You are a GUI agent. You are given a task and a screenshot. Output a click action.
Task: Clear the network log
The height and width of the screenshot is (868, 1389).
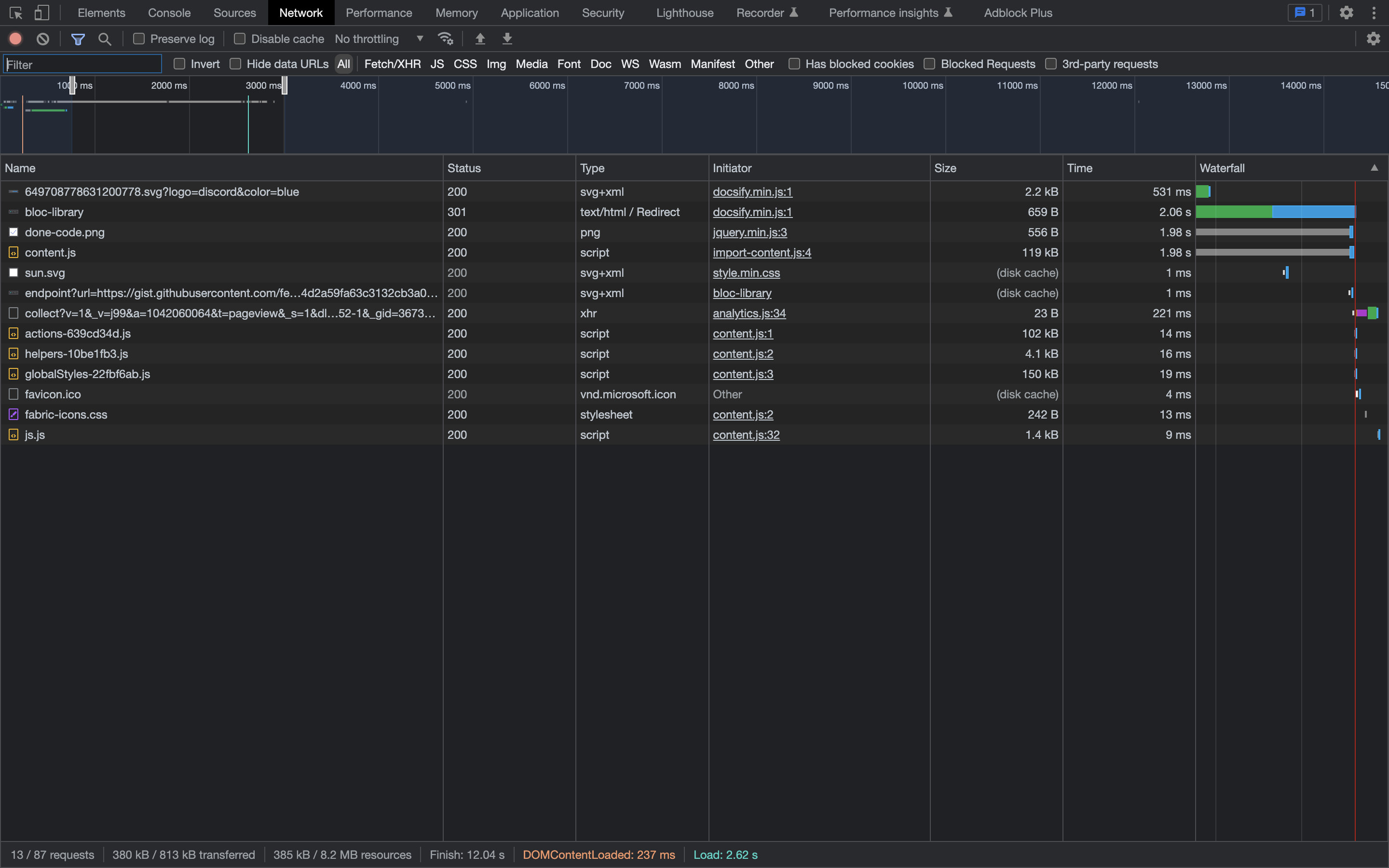click(x=43, y=39)
